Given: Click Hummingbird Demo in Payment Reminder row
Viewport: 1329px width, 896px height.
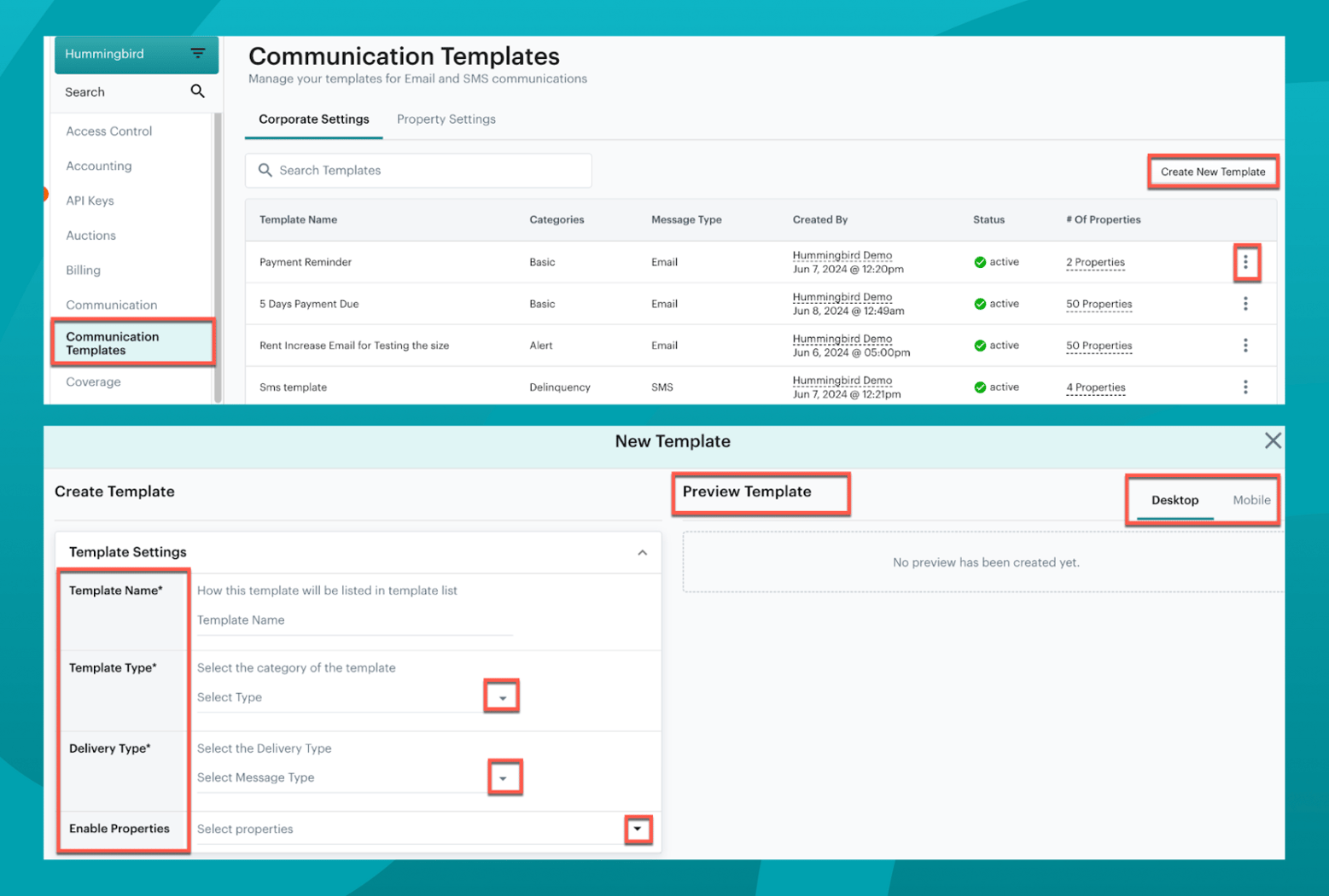Looking at the screenshot, I should point(842,255).
